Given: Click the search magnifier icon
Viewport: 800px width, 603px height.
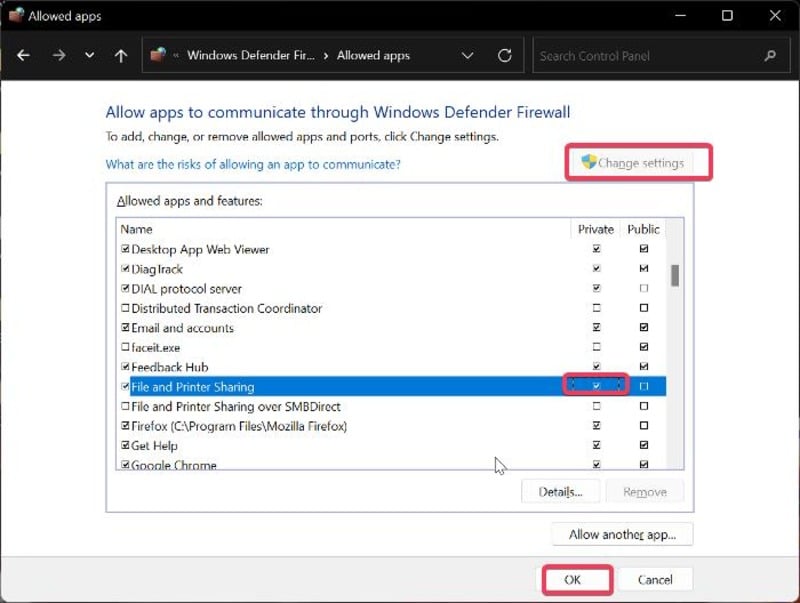Looking at the screenshot, I should click(770, 55).
